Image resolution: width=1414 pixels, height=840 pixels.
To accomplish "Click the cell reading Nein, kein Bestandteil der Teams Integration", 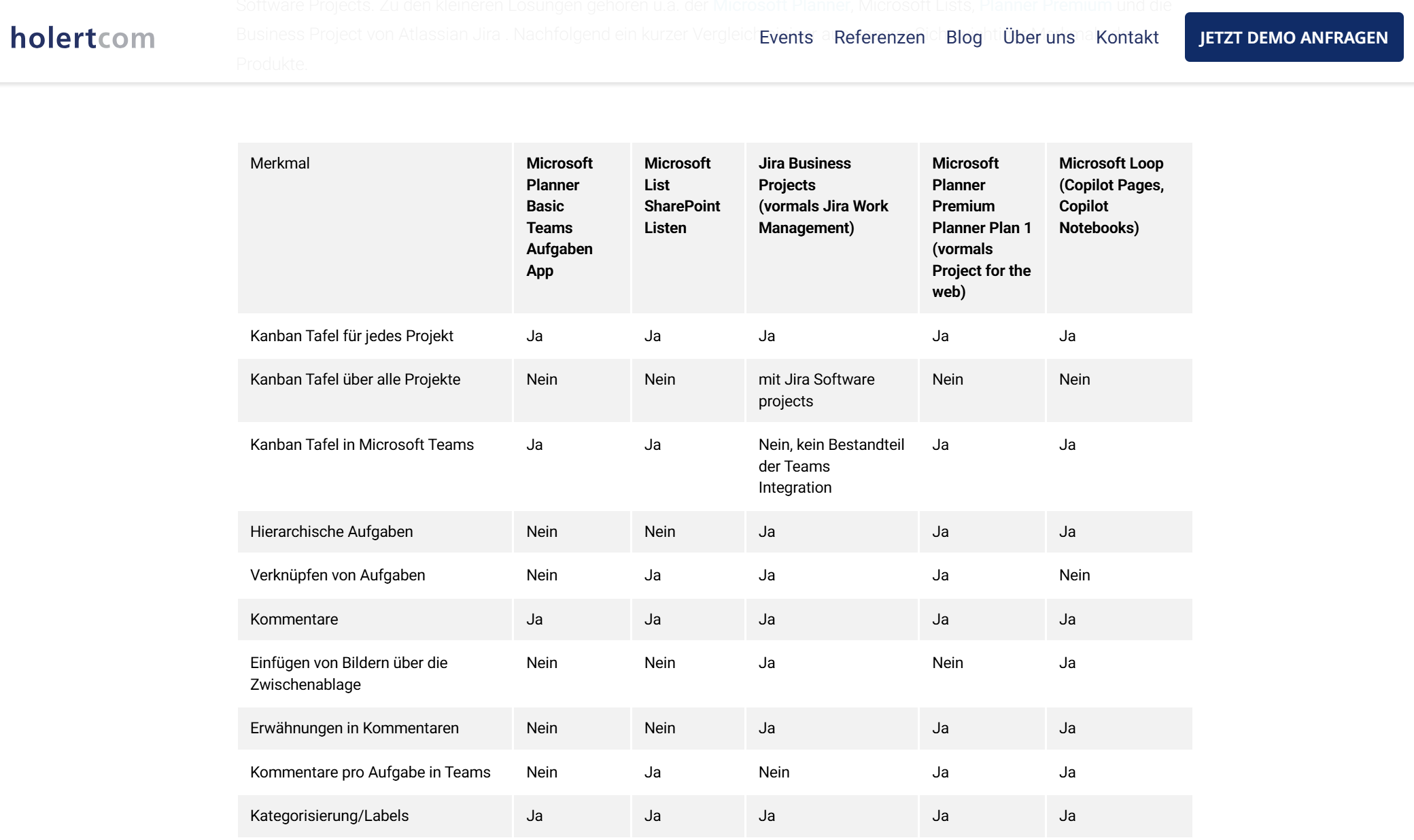I will pyautogui.click(x=831, y=466).
